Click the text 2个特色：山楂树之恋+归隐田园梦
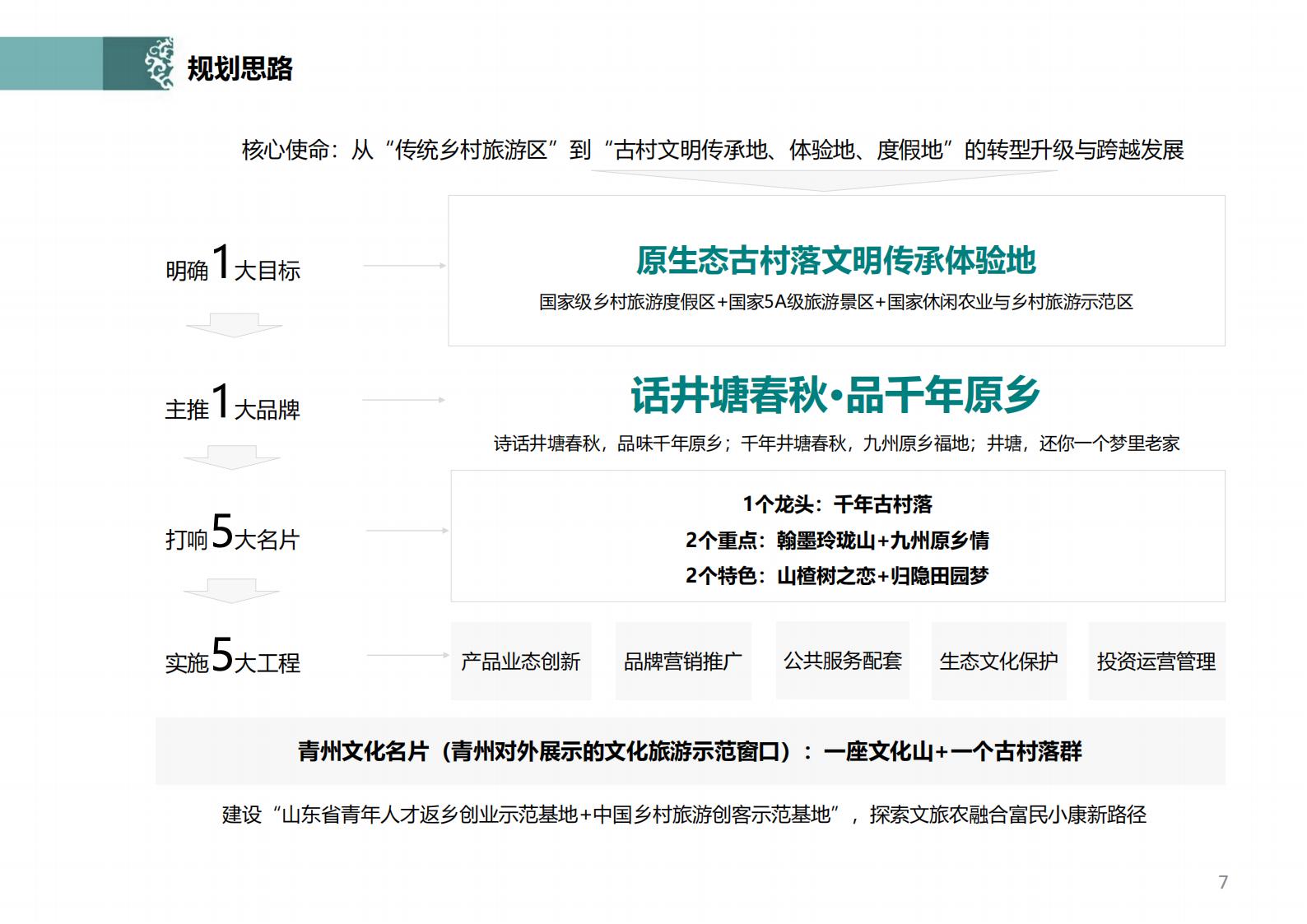Image resolution: width=1307 pixels, height=924 pixels. click(x=837, y=575)
